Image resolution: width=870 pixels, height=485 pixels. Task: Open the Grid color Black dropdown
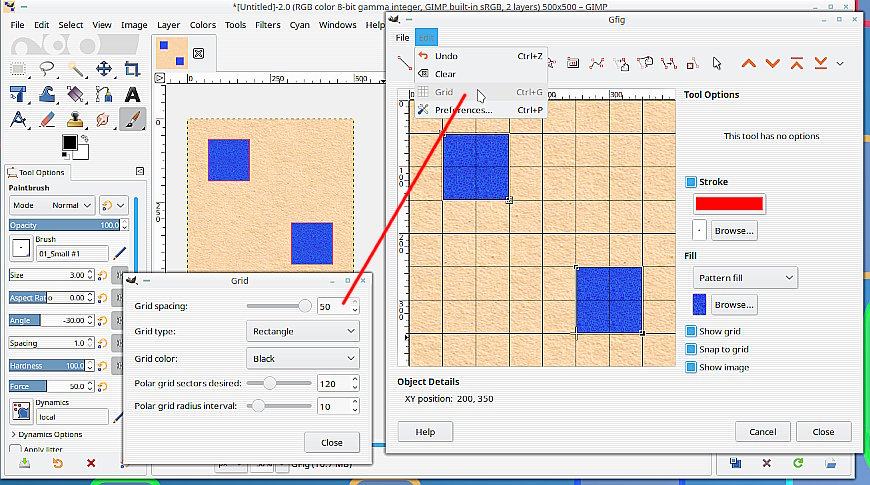point(302,358)
